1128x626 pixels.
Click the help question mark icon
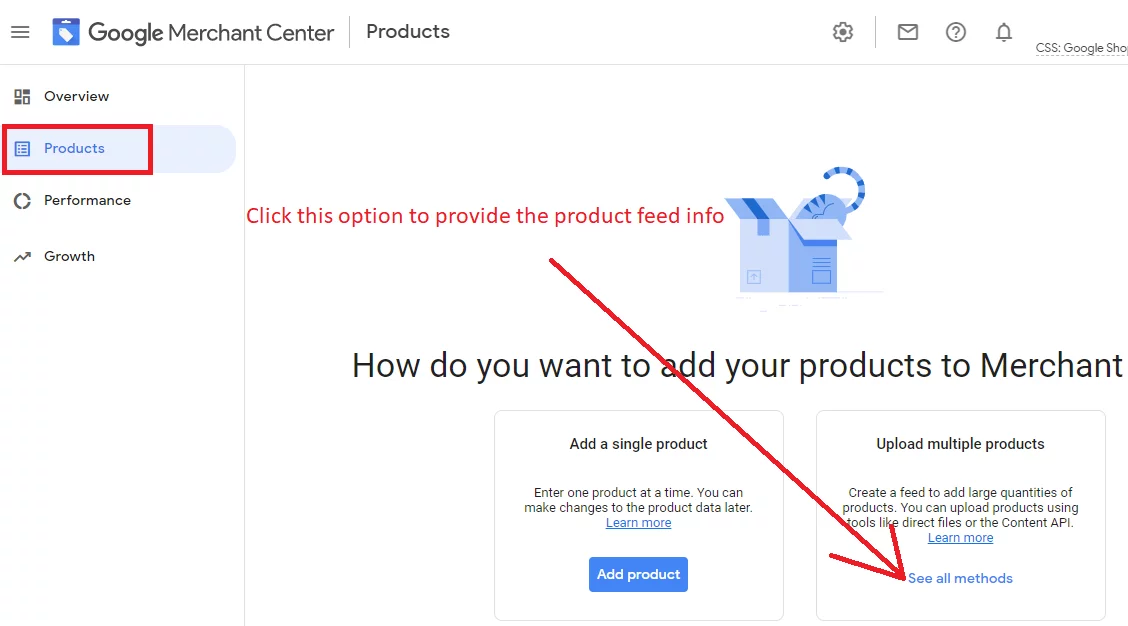tap(956, 32)
